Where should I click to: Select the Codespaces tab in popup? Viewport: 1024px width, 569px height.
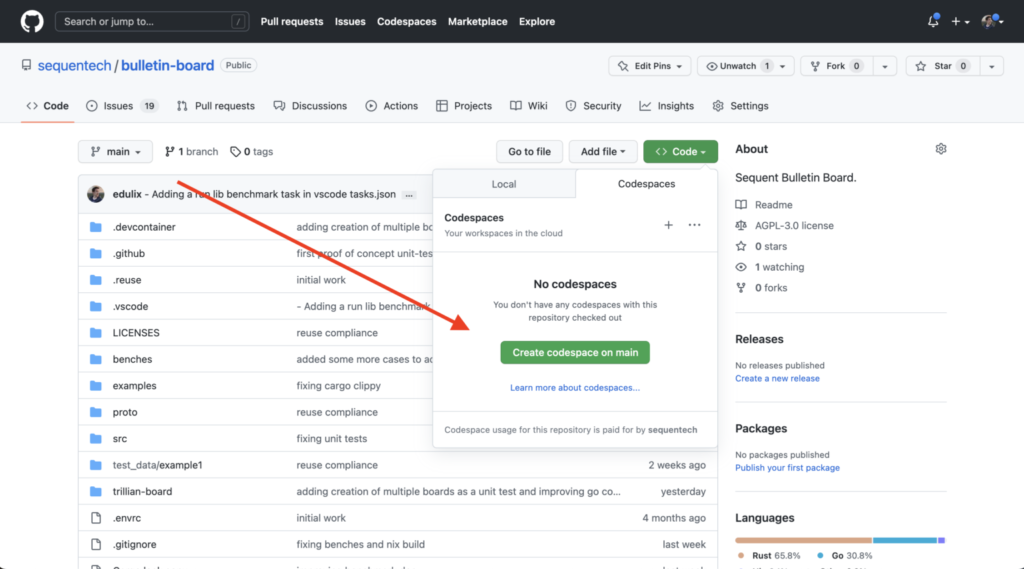point(647,184)
